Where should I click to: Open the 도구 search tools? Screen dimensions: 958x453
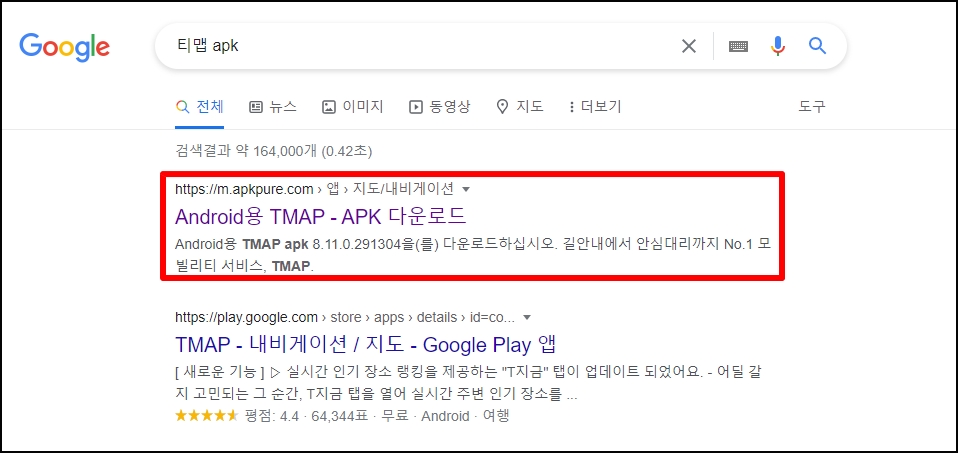pyautogui.click(x=812, y=107)
